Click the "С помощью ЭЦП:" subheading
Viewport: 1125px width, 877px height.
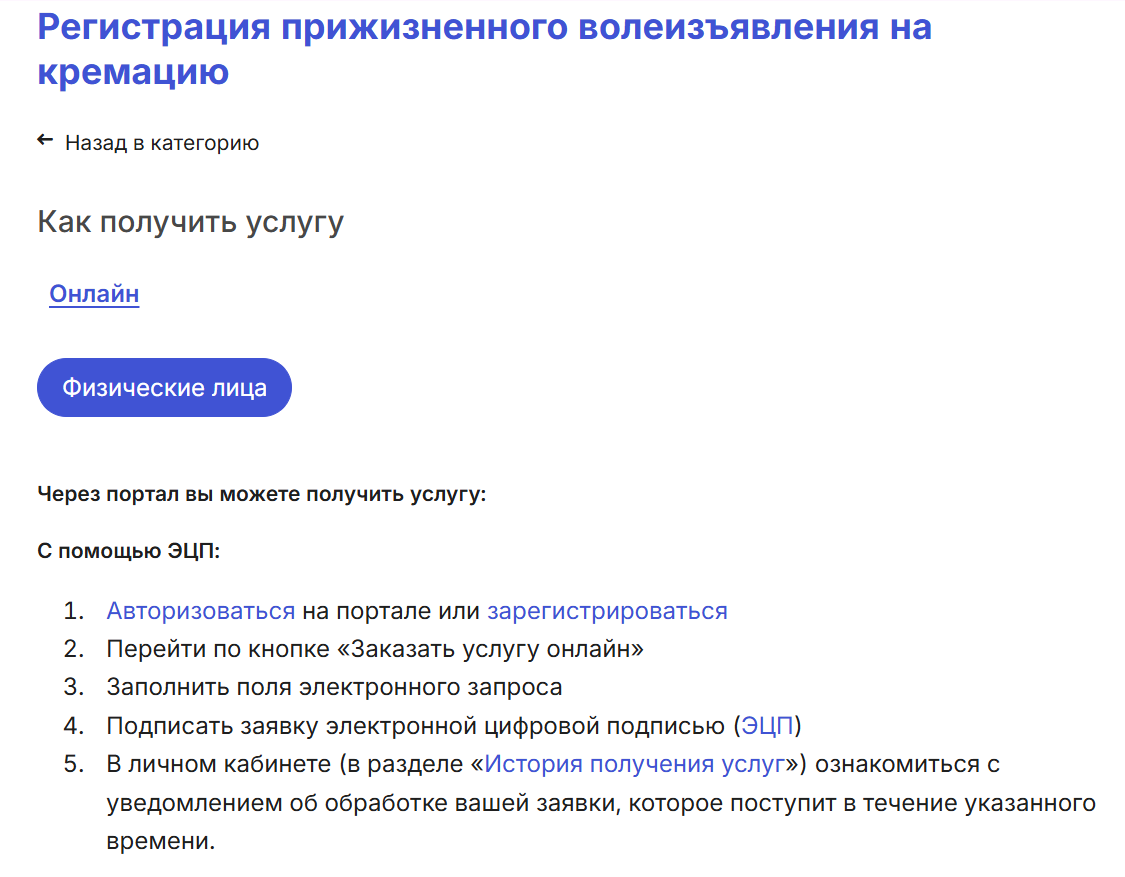tap(128, 551)
